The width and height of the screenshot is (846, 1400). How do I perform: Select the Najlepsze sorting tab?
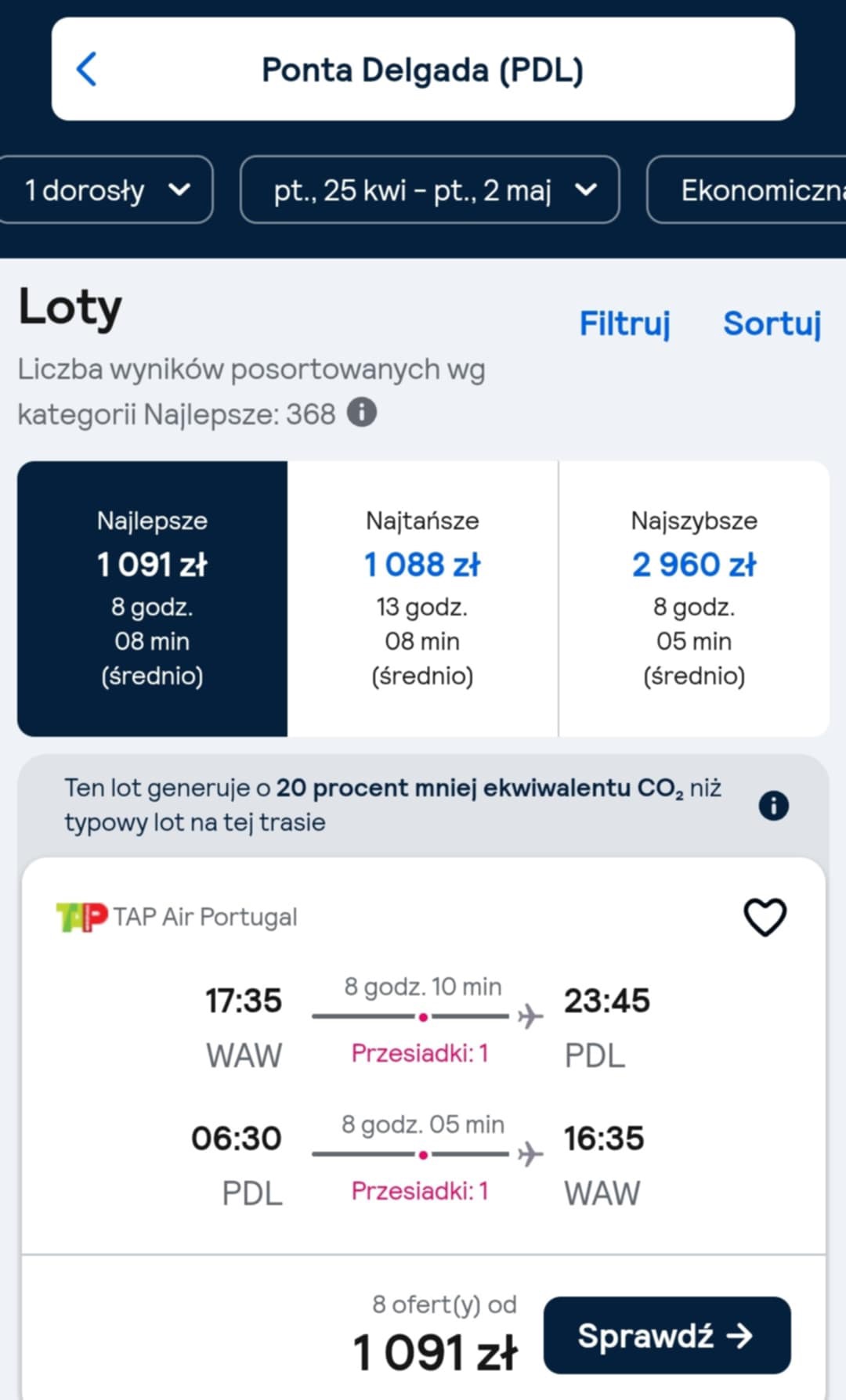click(153, 598)
